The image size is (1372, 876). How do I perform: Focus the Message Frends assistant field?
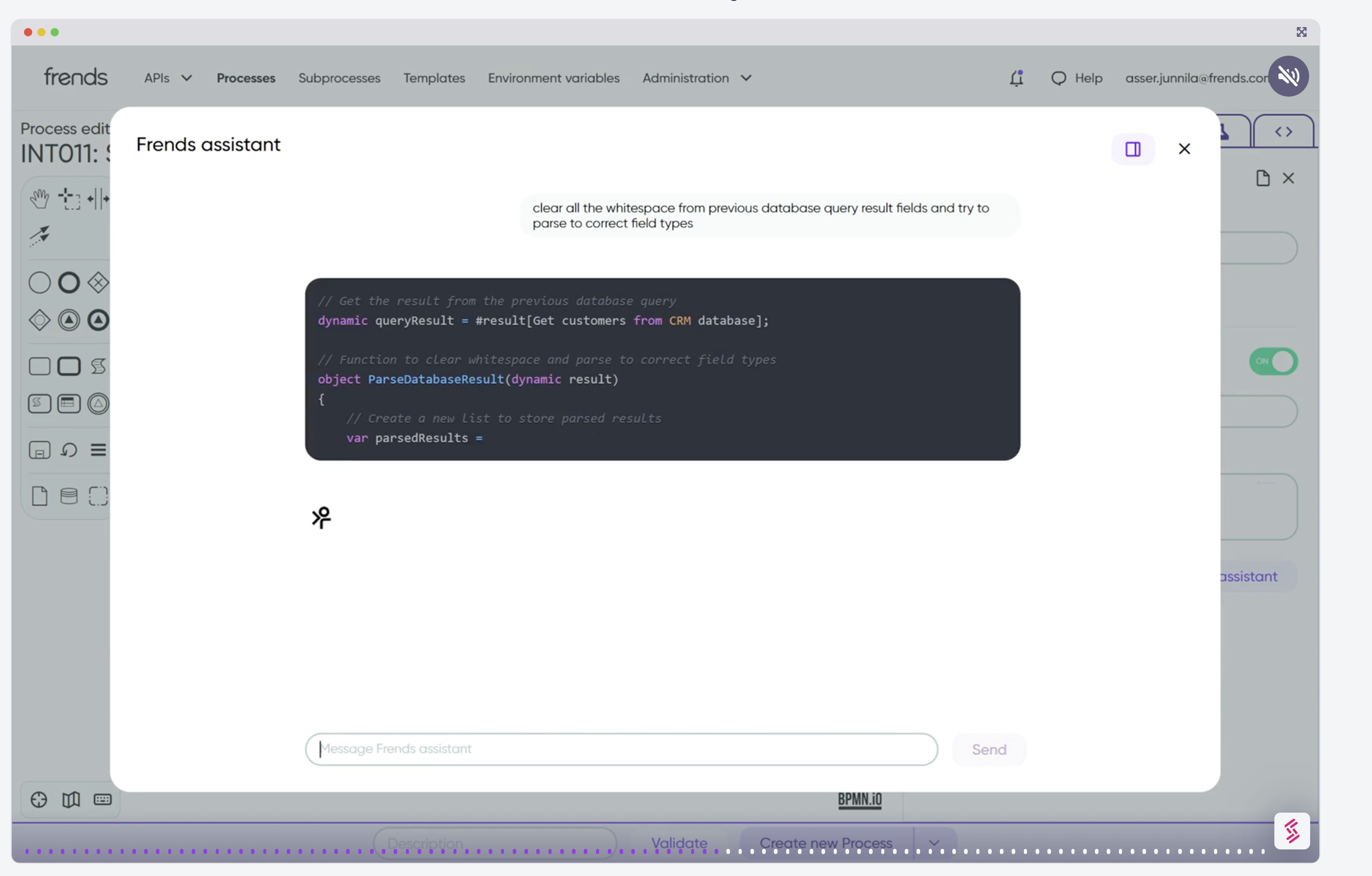(x=621, y=749)
